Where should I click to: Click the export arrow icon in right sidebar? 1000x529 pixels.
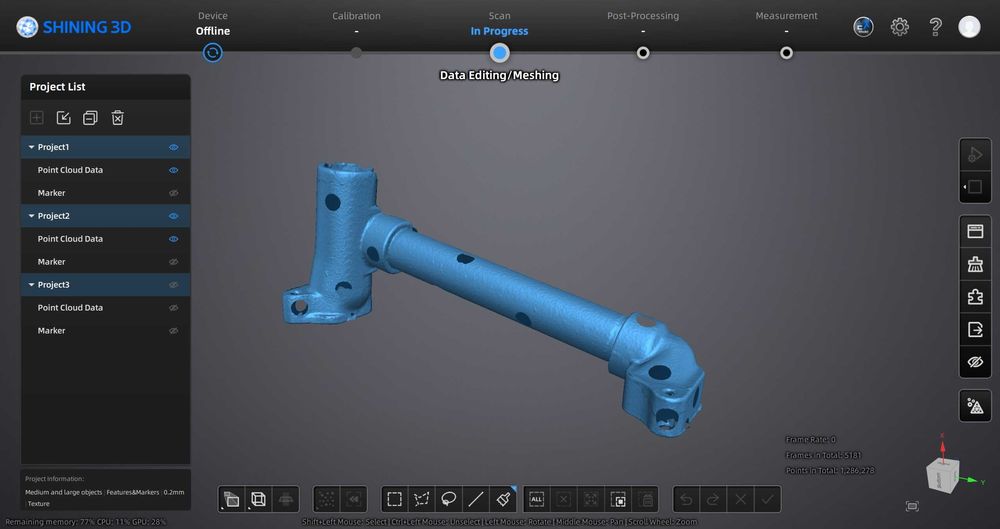(x=975, y=329)
